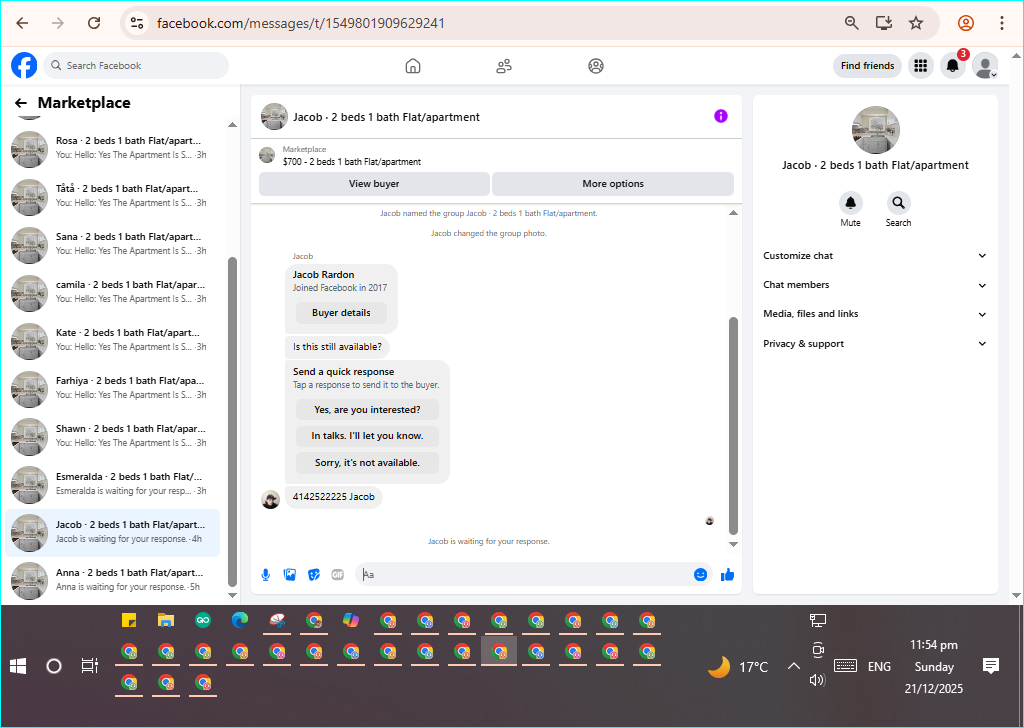Open the Friends icon in the top navigation

tap(504, 66)
